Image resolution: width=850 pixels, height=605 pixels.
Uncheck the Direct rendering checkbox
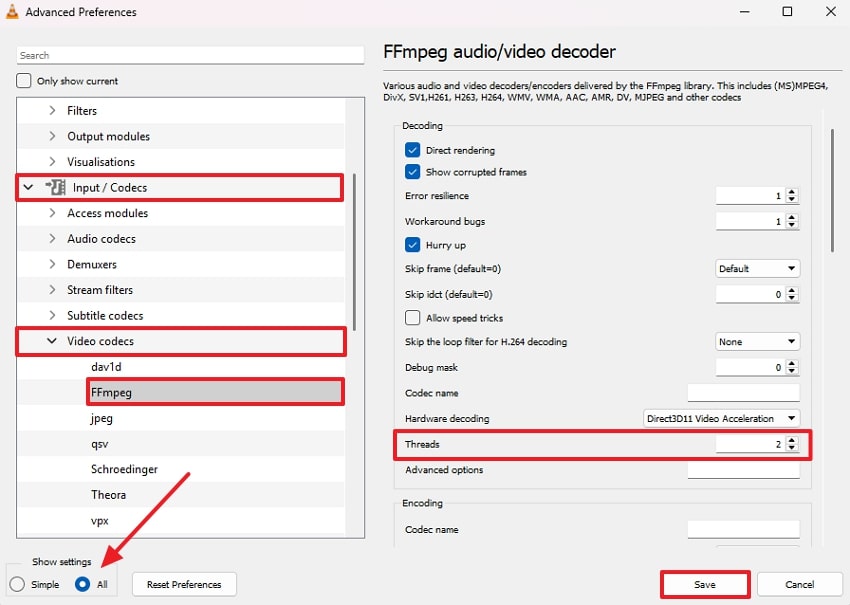413,150
